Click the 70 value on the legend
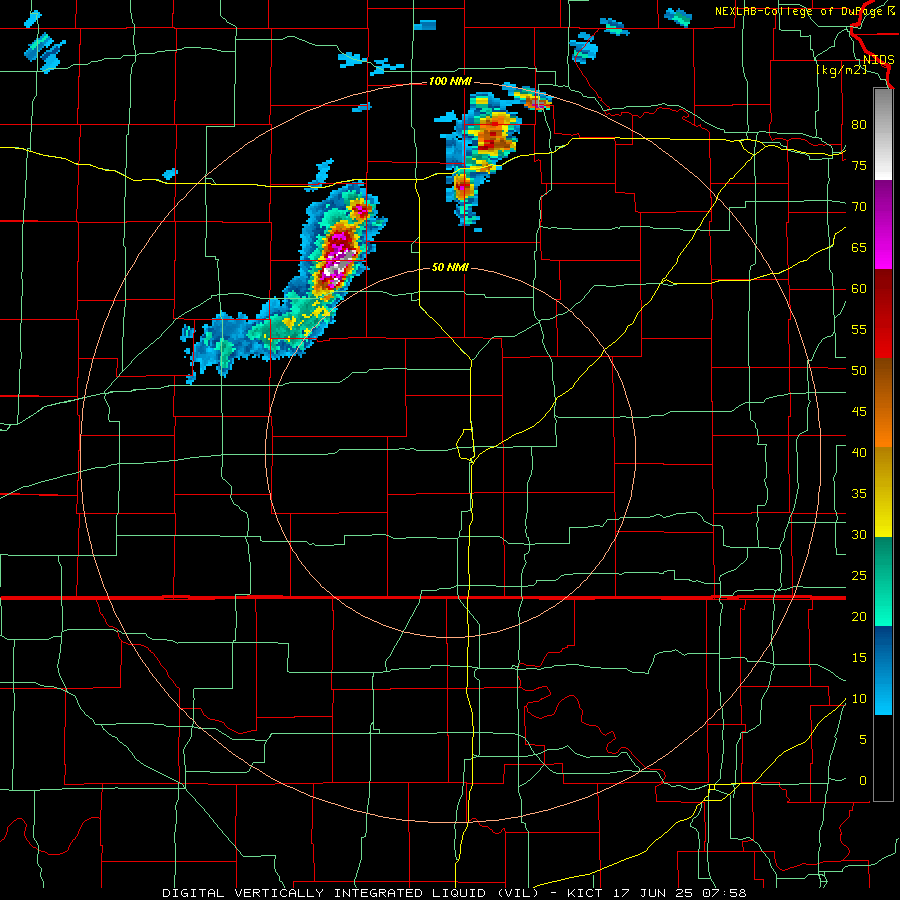The height and width of the screenshot is (900, 900). pos(859,207)
